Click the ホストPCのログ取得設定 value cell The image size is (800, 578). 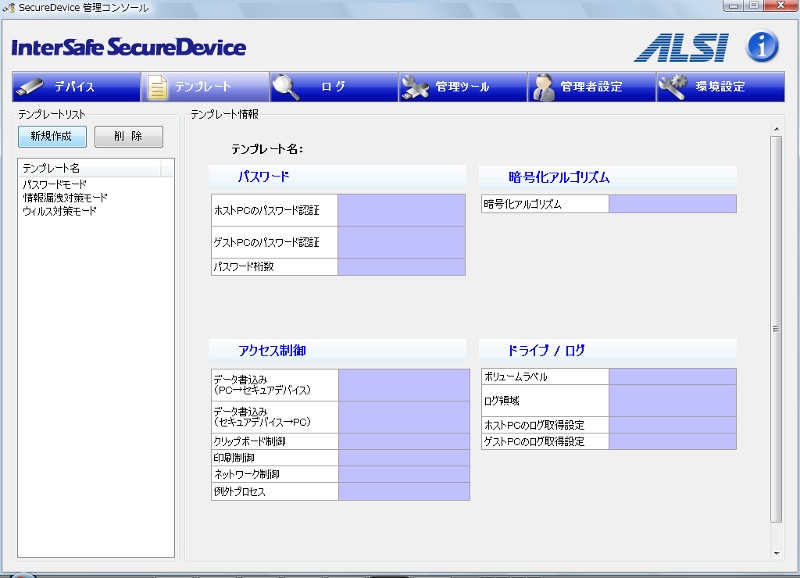[672, 425]
